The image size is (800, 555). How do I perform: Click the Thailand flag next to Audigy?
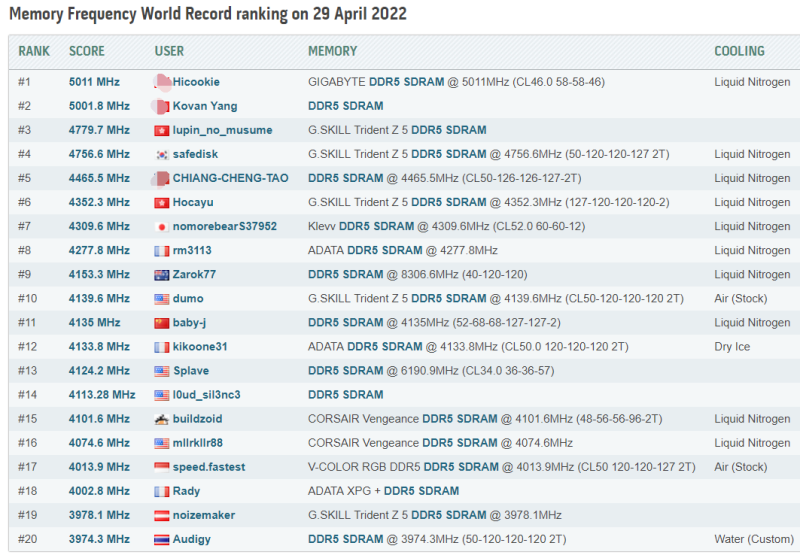(162, 540)
